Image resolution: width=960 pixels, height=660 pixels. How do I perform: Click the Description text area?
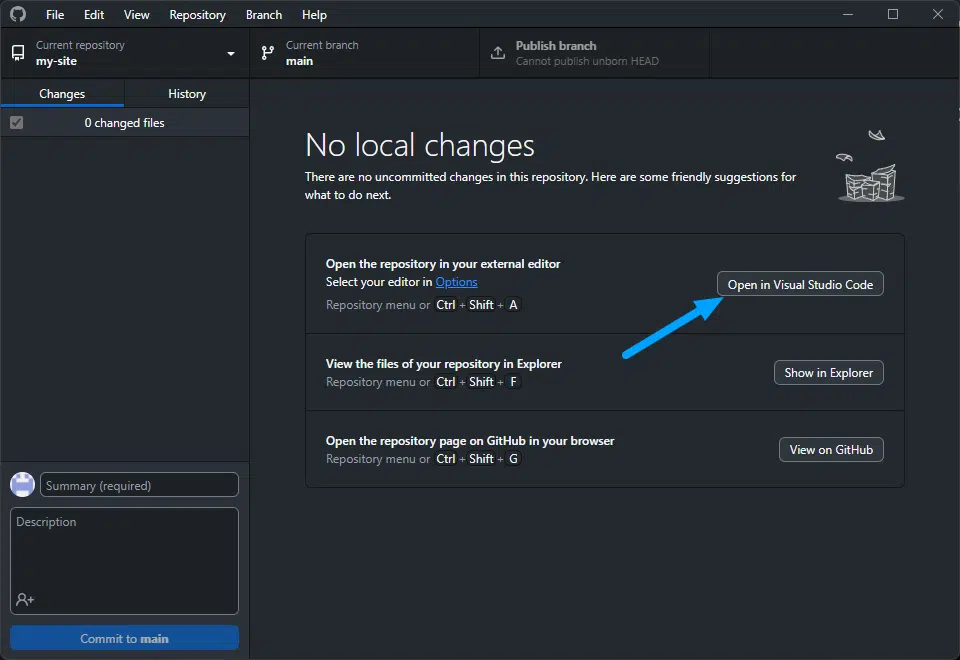[124, 560]
